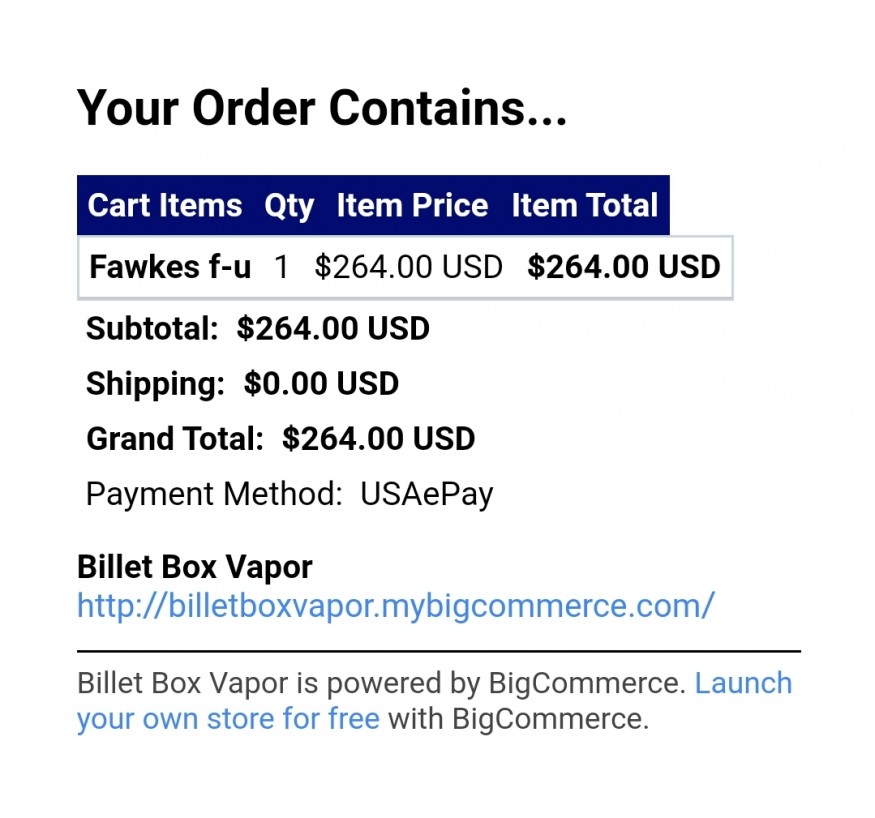This screenshot has height=818, width=875.
Task: Click the 'Your Order Contains...' heading
Action: (322, 107)
